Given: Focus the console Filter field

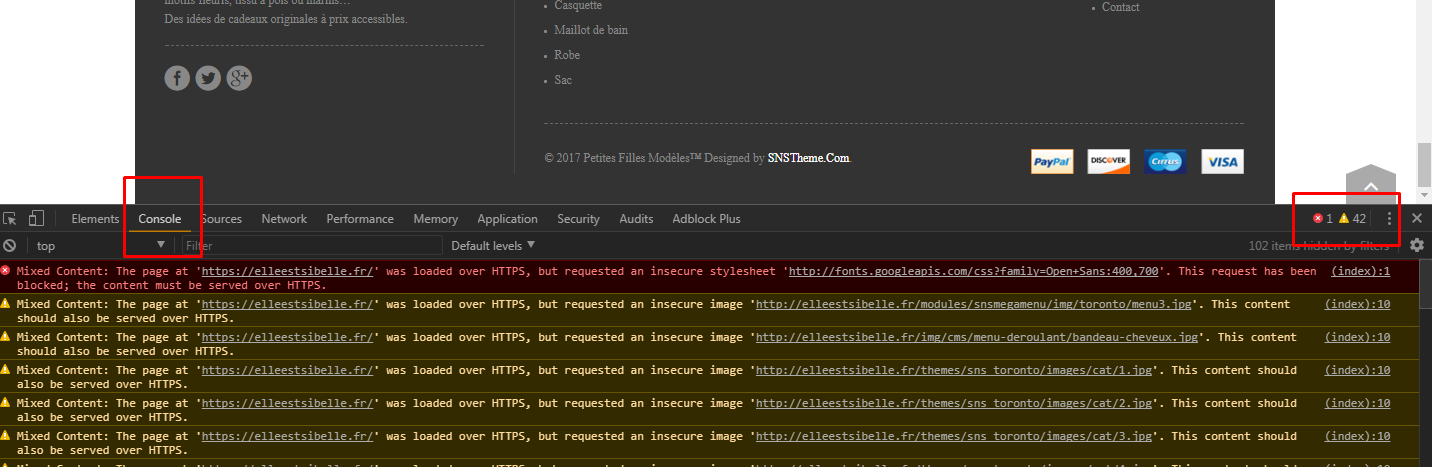Looking at the screenshot, I should pos(312,245).
